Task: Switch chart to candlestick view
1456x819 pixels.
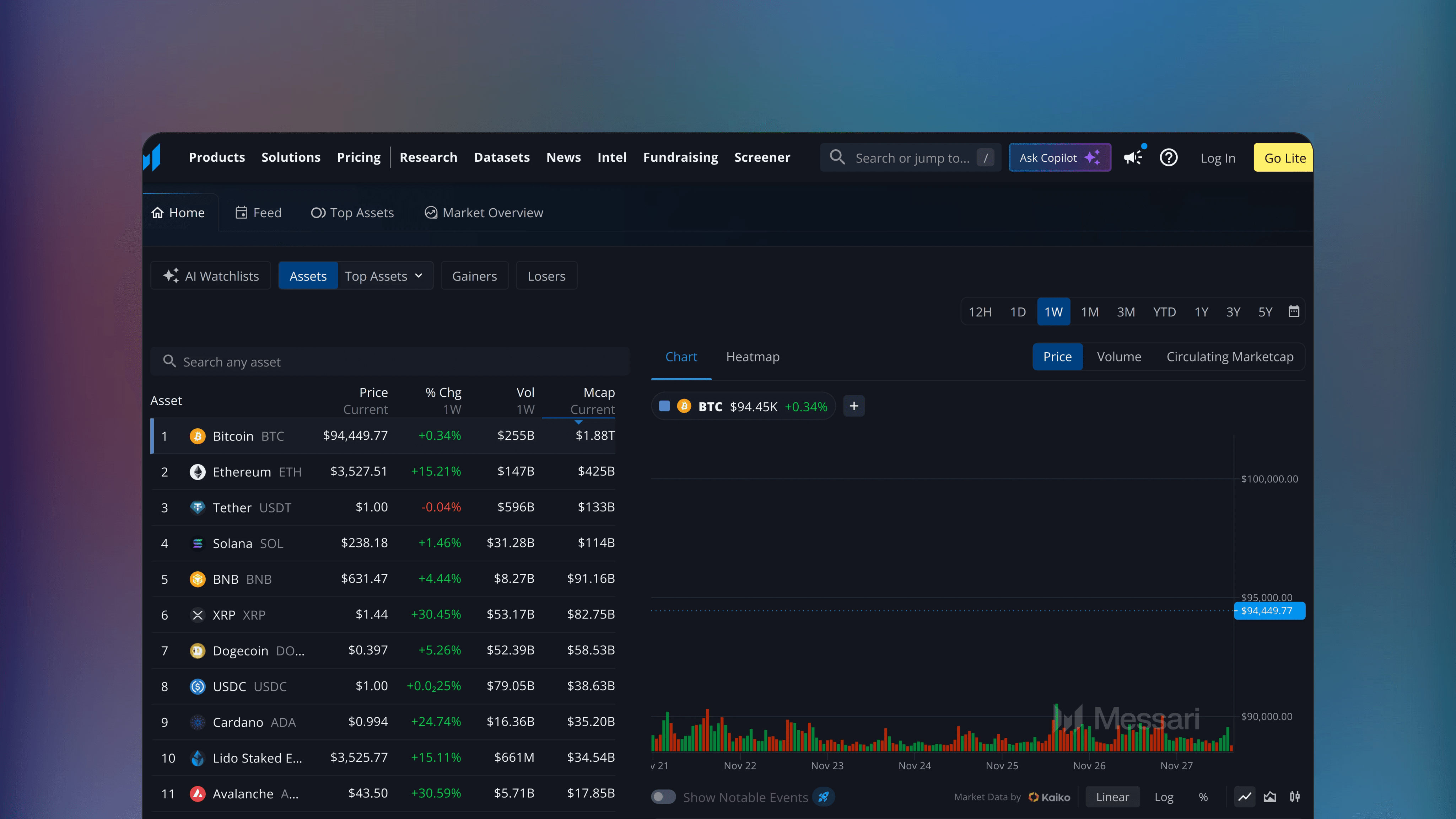Action: click(1295, 797)
